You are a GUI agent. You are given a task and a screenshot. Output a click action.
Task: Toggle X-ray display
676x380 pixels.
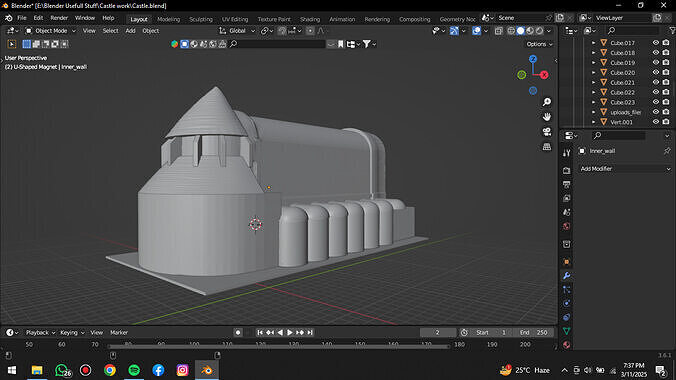[498, 31]
